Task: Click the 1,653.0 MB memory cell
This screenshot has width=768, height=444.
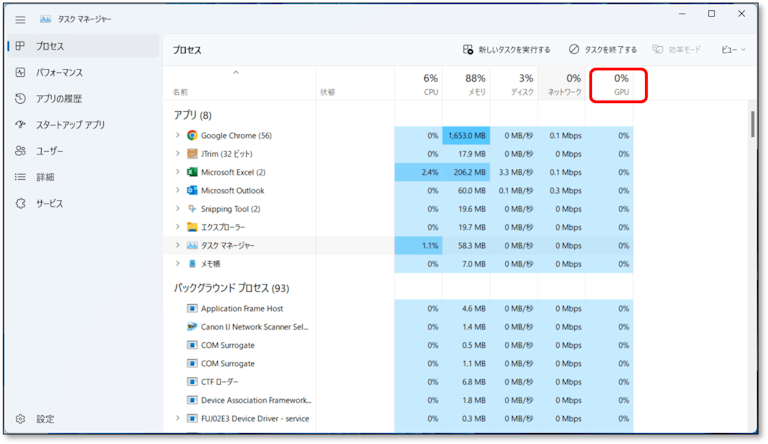Action: point(466,135)
